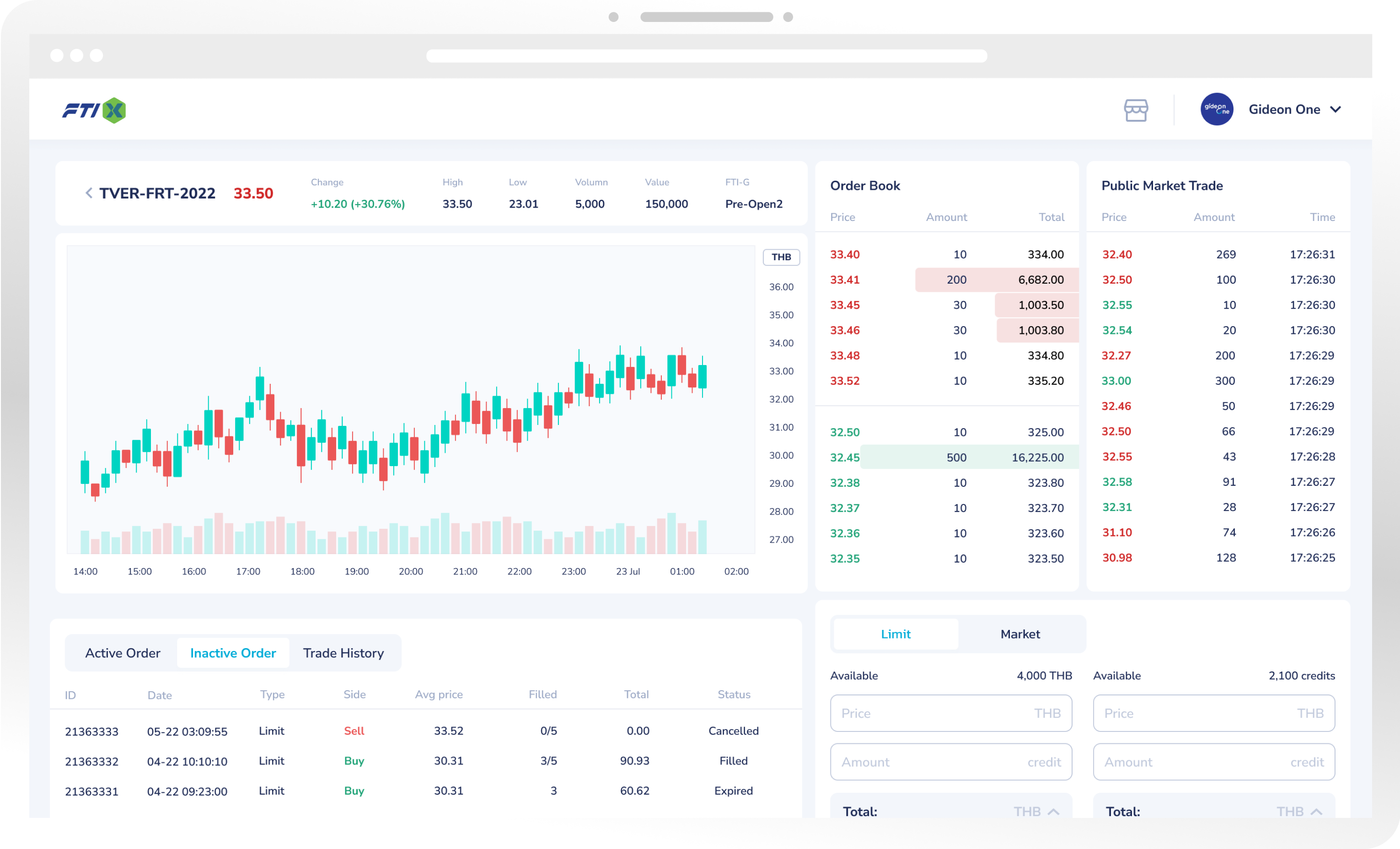Image resolution: width=1400 pixels, height=849 pixels.
Task: Click the back arrow next to TVER-FRT-2022
Action: [x=89, y=193]
